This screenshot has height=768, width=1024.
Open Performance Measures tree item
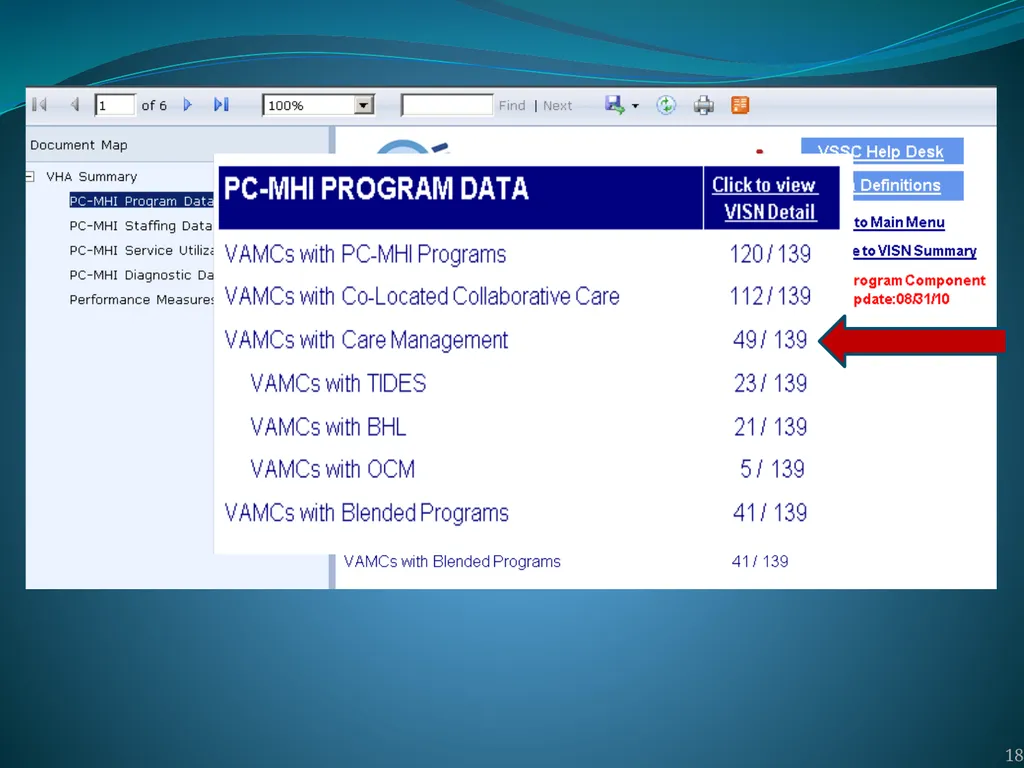pyautogui.click(x=142, y=300)
